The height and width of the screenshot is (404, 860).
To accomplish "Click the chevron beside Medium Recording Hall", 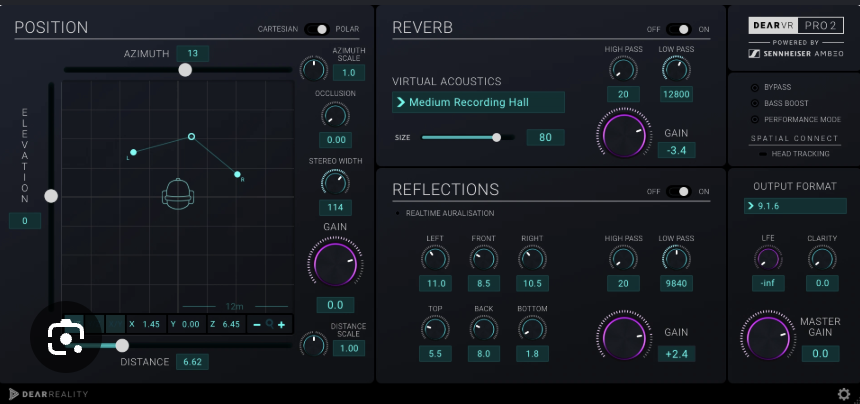I will [400, 102].
